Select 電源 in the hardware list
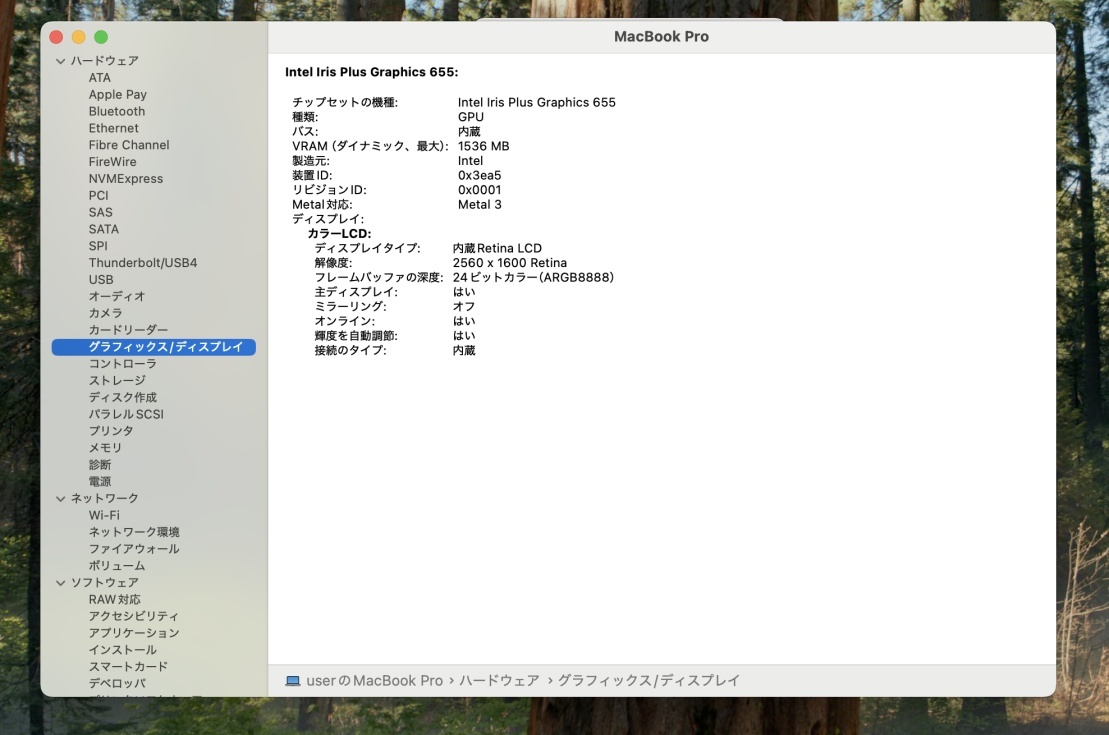 (x=100, y=482)
